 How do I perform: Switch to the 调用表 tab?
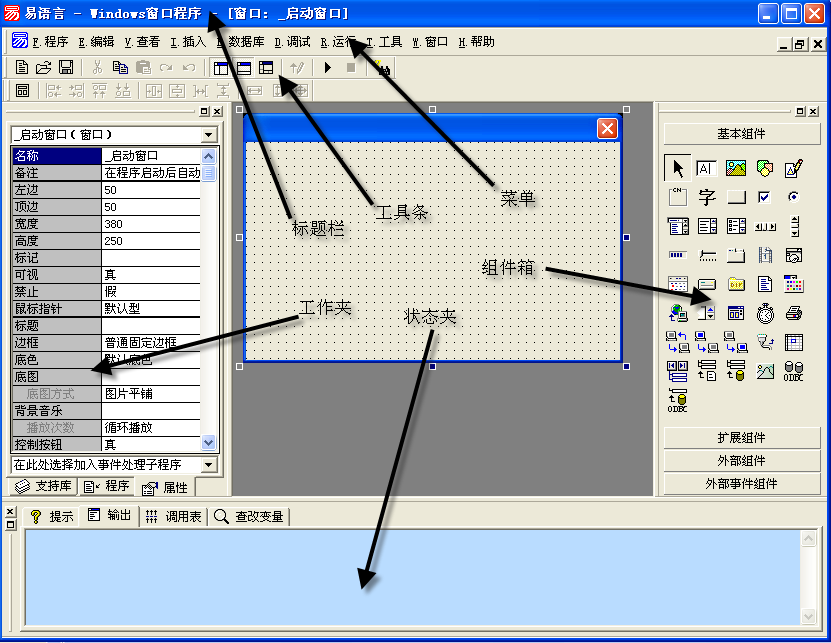click(174, 516)
